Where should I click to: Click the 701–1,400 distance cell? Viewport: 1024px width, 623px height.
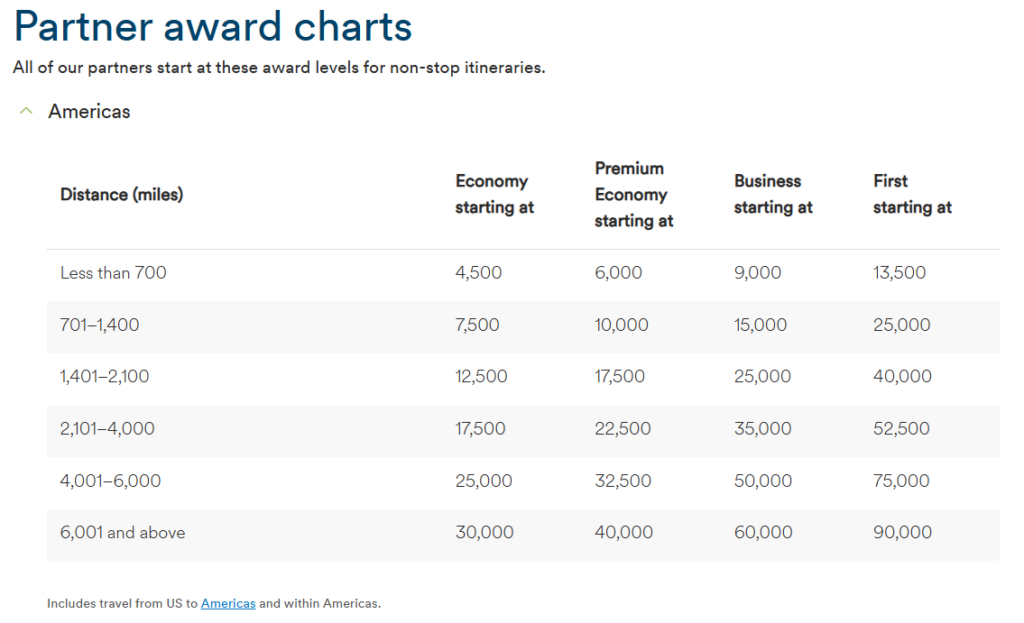tap(100, 324)
